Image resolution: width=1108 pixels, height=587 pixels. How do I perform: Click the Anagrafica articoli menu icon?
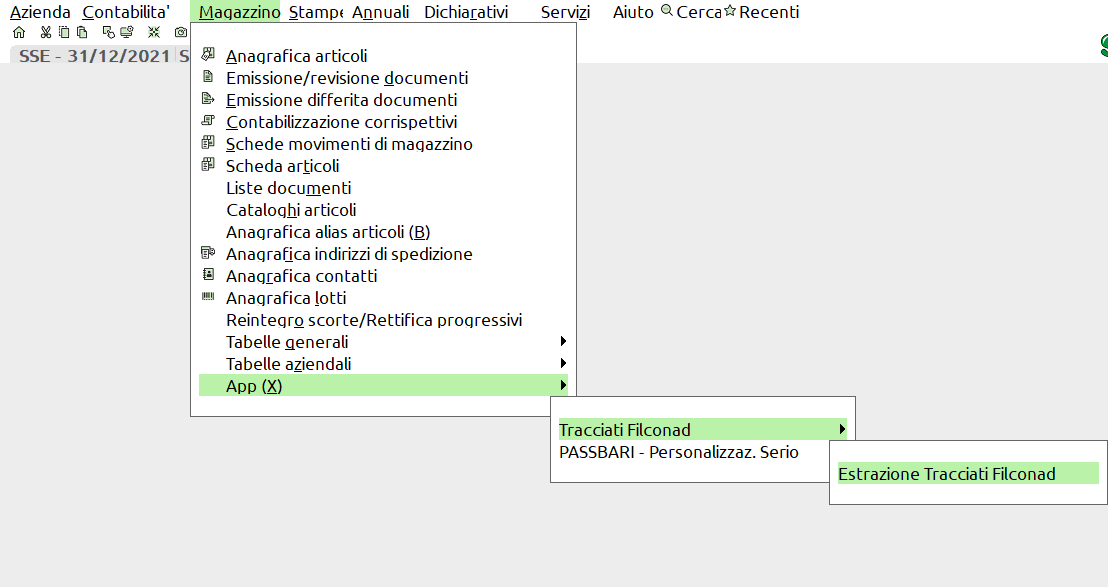208,55
